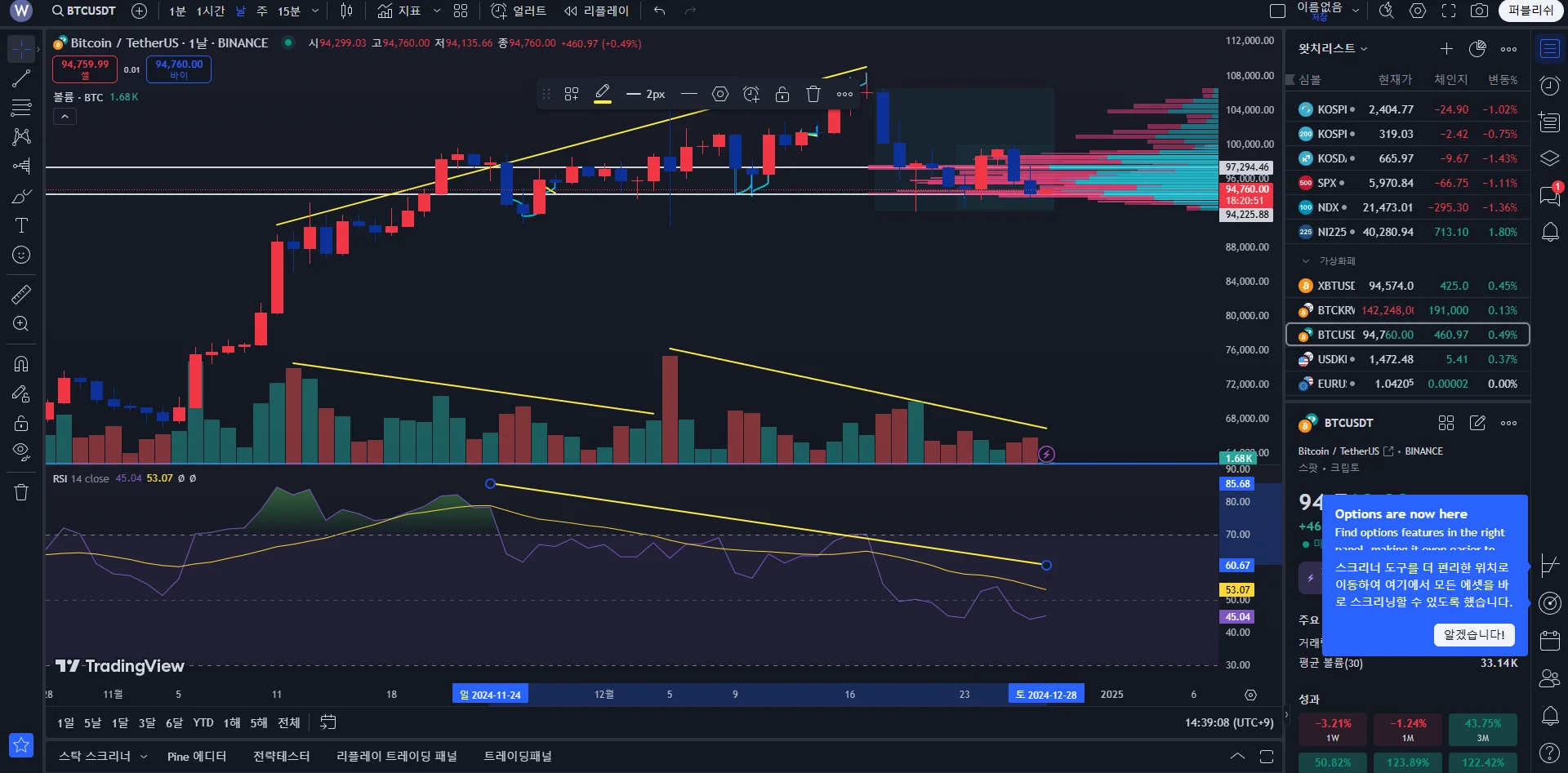Select NI225 row in watchlist
The width and height of the screenshot is (1568, 773).
click(1408, 232)
